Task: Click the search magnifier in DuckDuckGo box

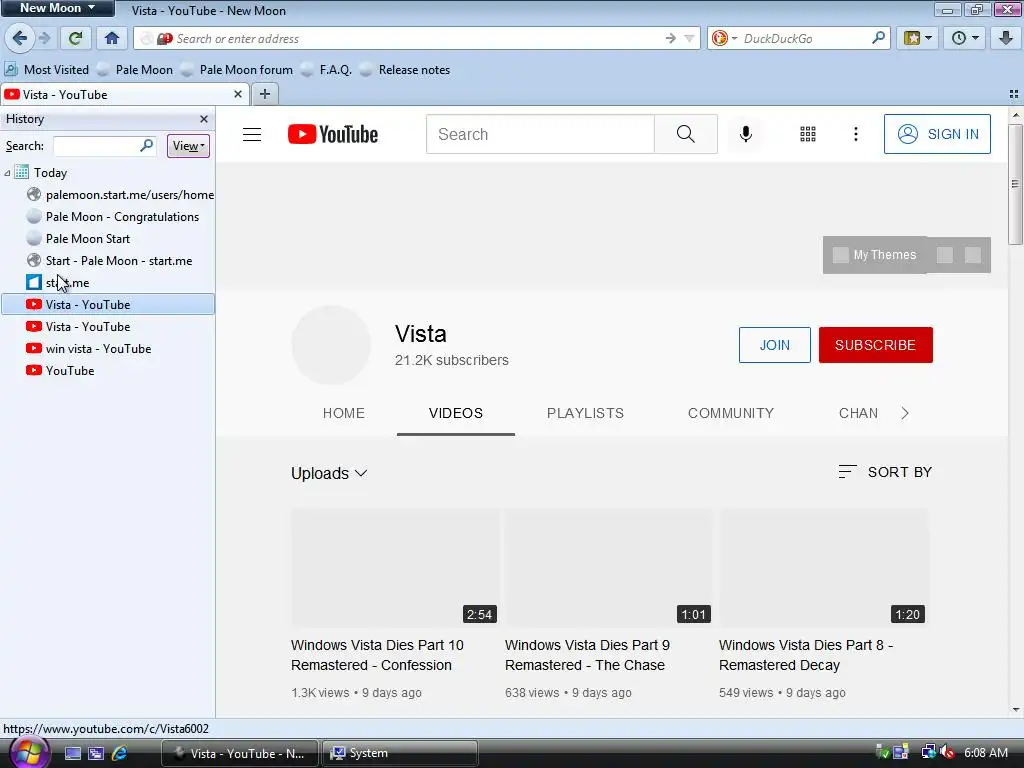Action: (x=878, y=38)
